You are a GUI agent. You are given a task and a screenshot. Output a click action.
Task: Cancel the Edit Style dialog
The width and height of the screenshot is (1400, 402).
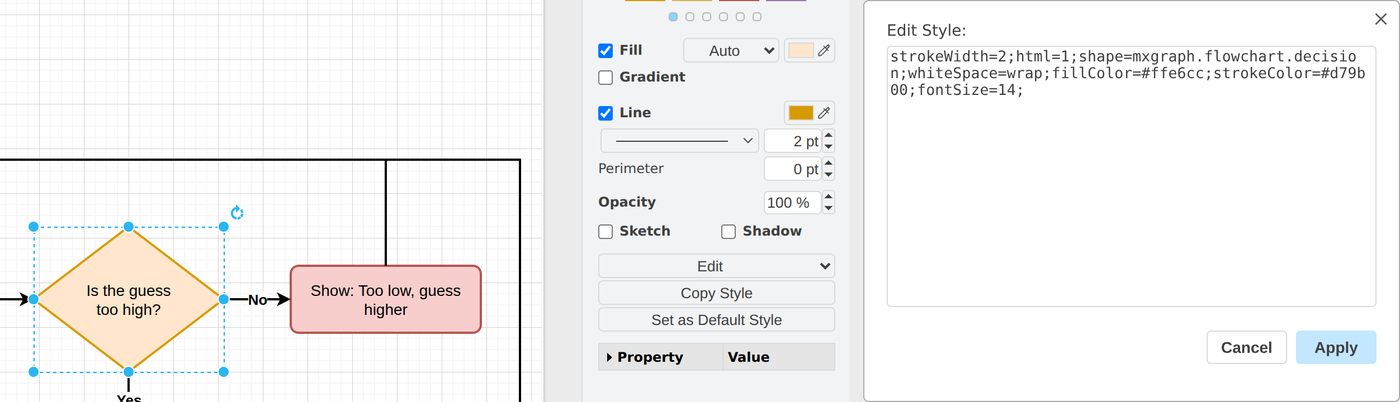[1246, 347]
